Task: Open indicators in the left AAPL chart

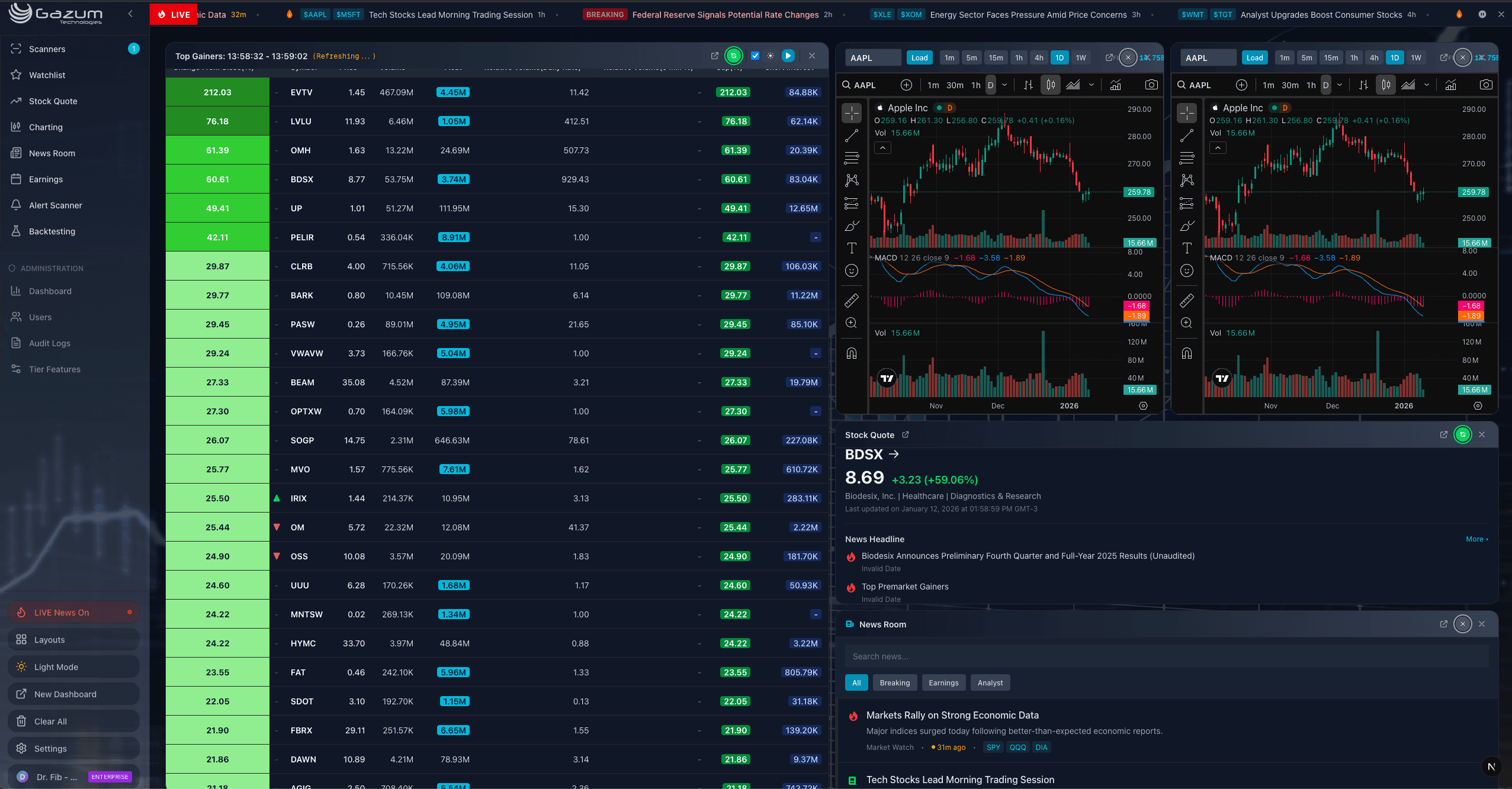Action: click(1115, 85)
